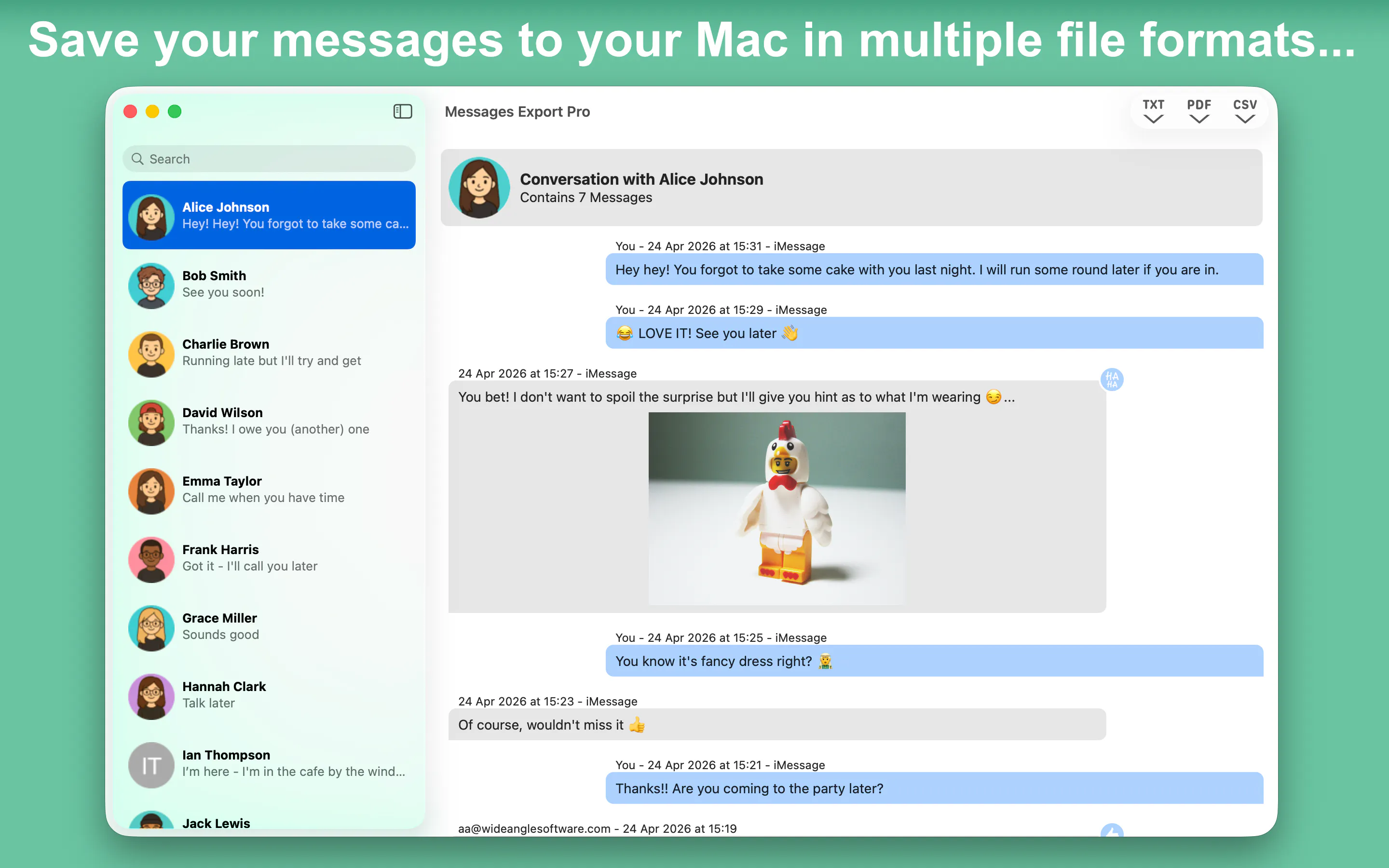Click the Search conversations field
The height and width of the screenshot is (868, 1389).
pos(269,159)
